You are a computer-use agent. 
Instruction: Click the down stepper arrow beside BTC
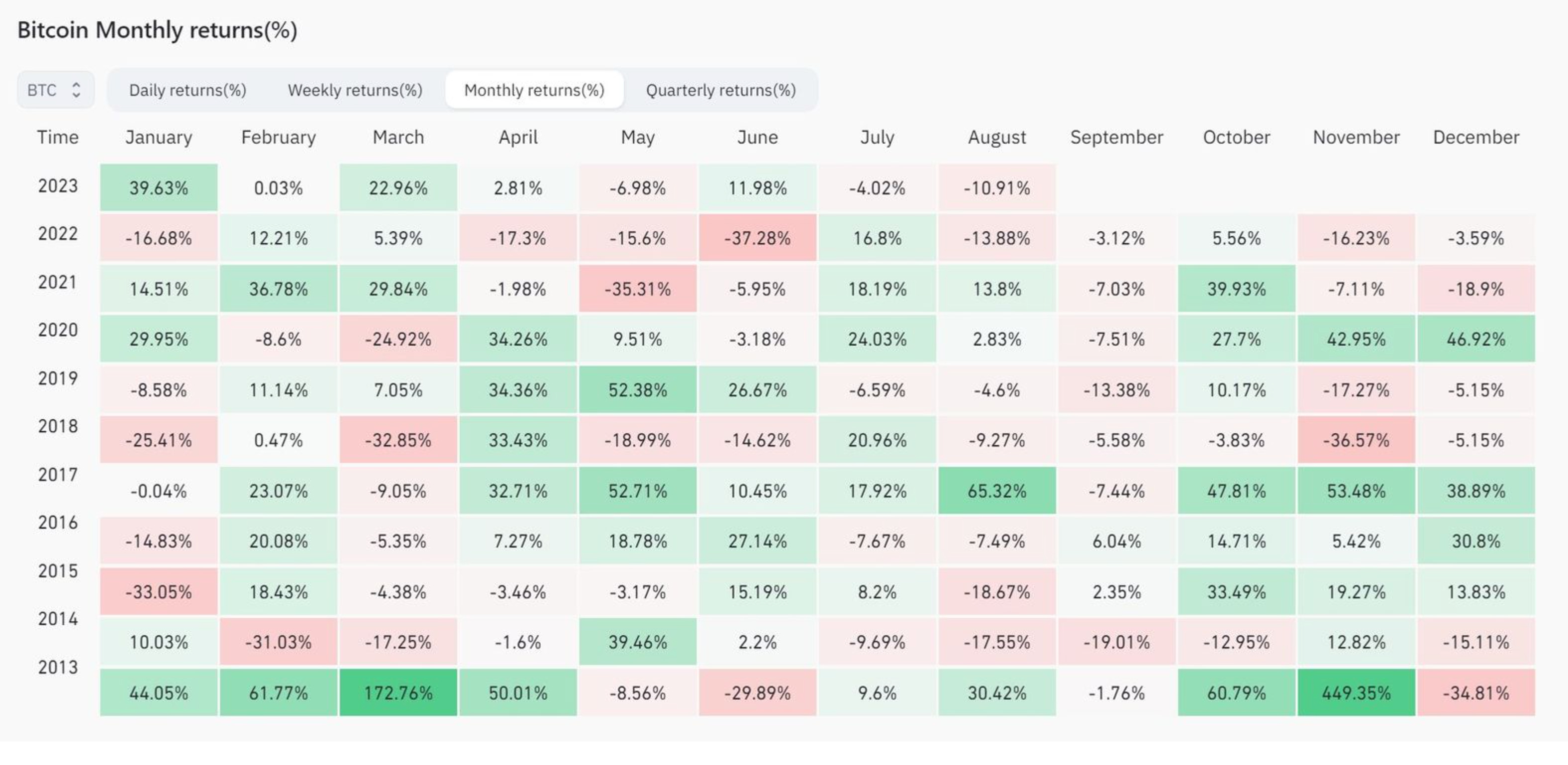coord(77,95)
